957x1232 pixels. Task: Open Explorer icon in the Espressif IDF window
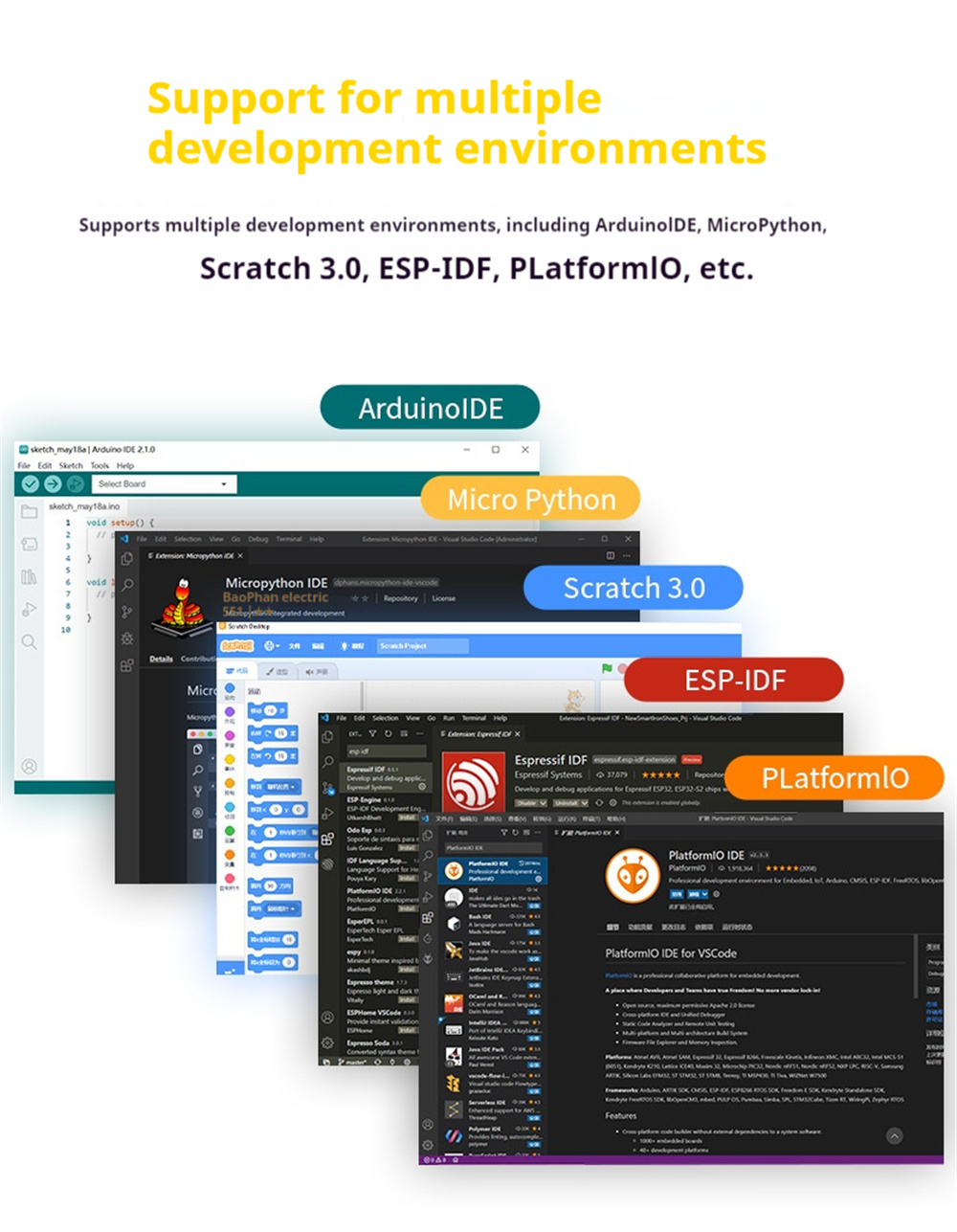point(327,737)
